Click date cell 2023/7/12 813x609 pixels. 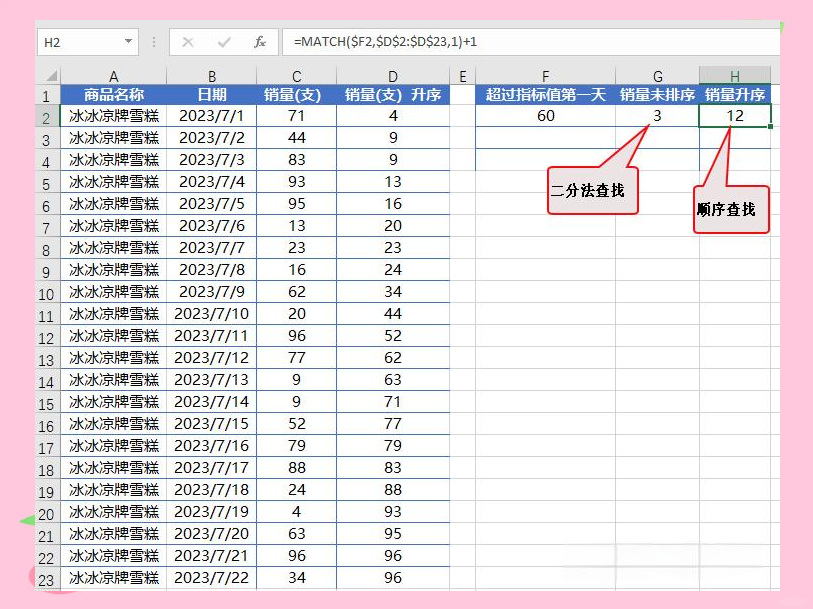[x=212, y=358]
